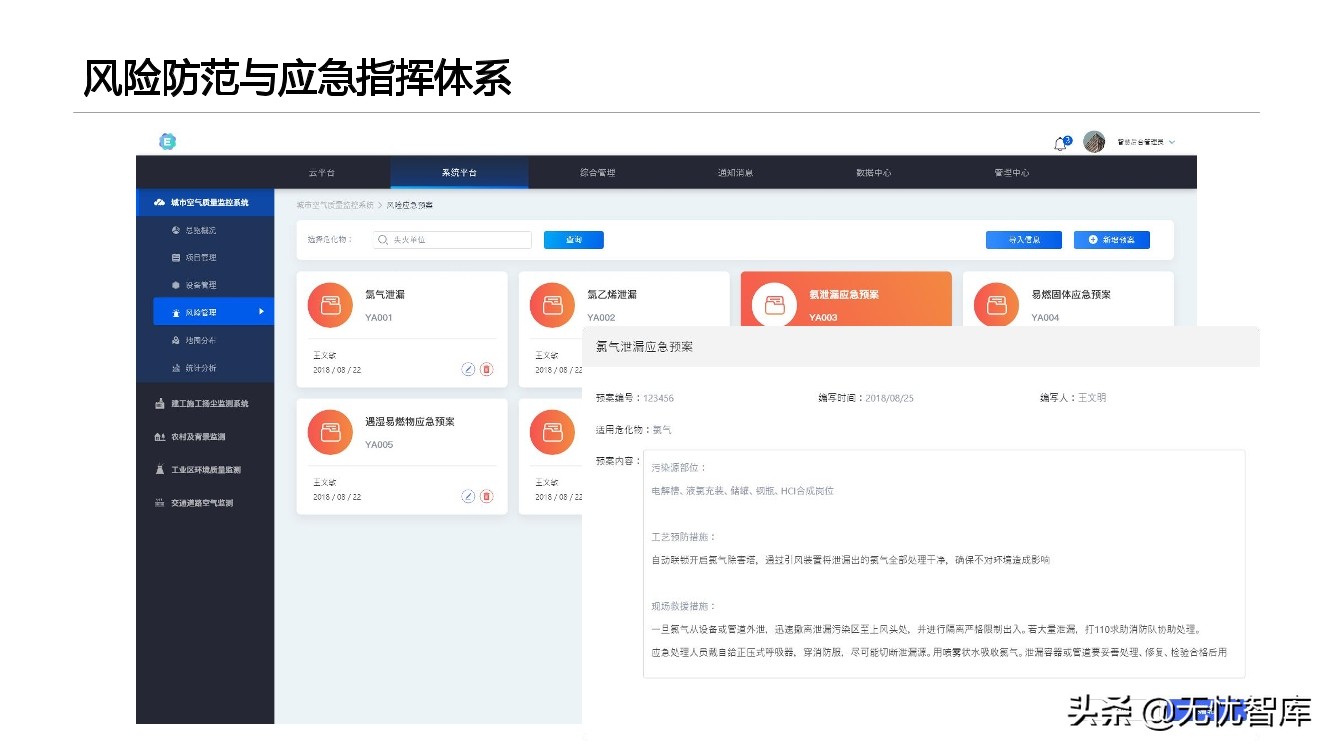Click the village icon beside 农村及背景监测
This screenshot has width=1333, height=750.
click(x=159, y=437)
